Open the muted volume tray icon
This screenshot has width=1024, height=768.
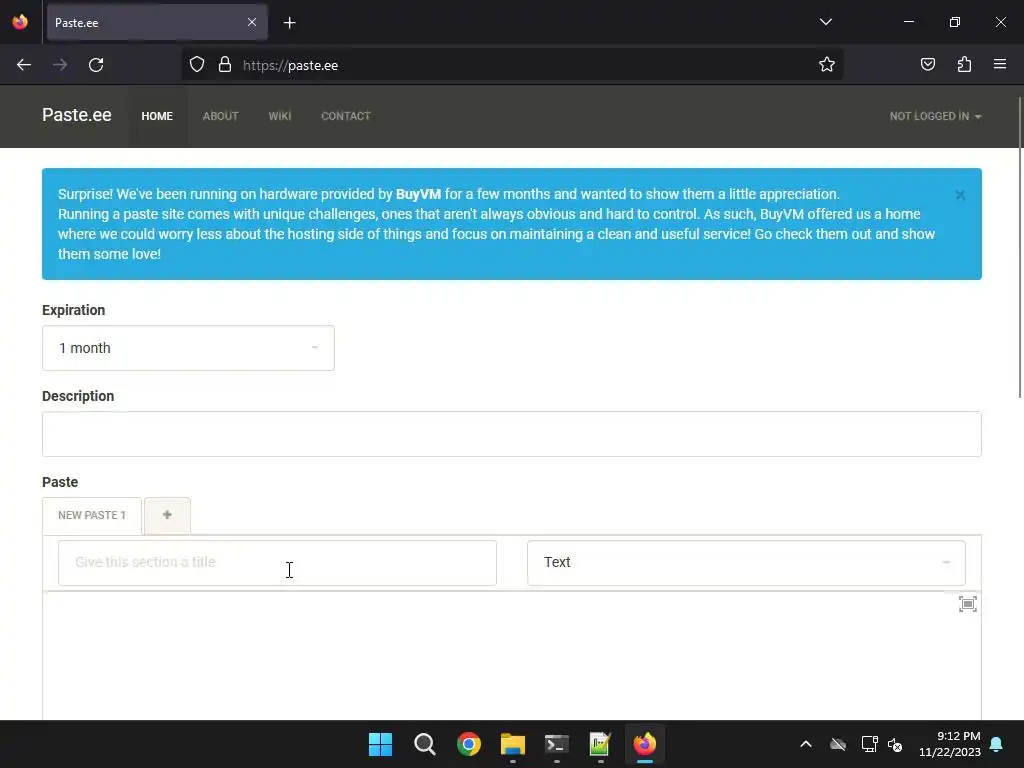(x=895, y=744)
